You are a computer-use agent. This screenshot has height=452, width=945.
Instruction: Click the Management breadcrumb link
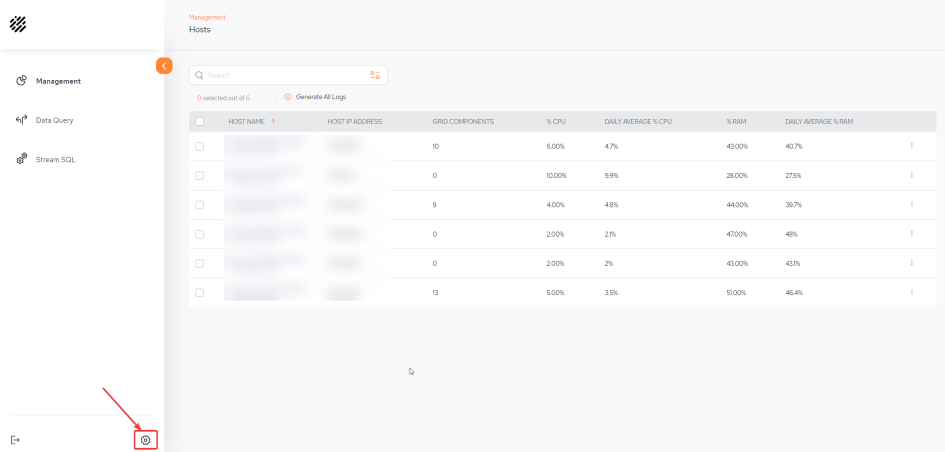(207, 17)
